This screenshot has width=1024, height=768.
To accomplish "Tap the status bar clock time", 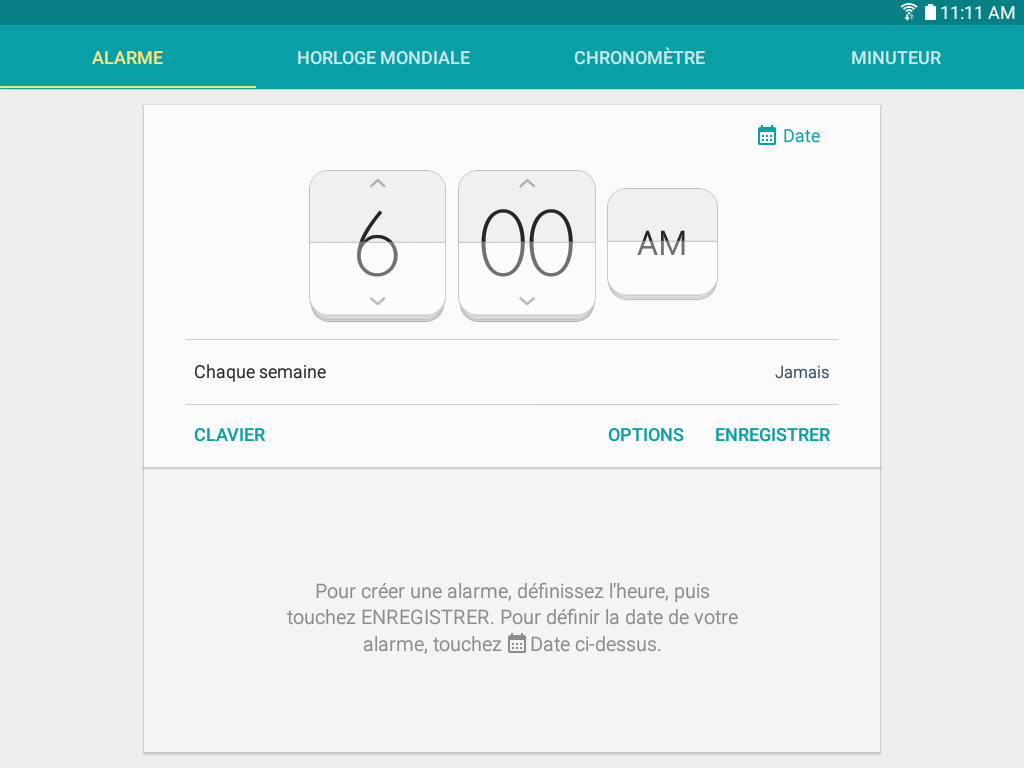I will click(x=978, y=12).
